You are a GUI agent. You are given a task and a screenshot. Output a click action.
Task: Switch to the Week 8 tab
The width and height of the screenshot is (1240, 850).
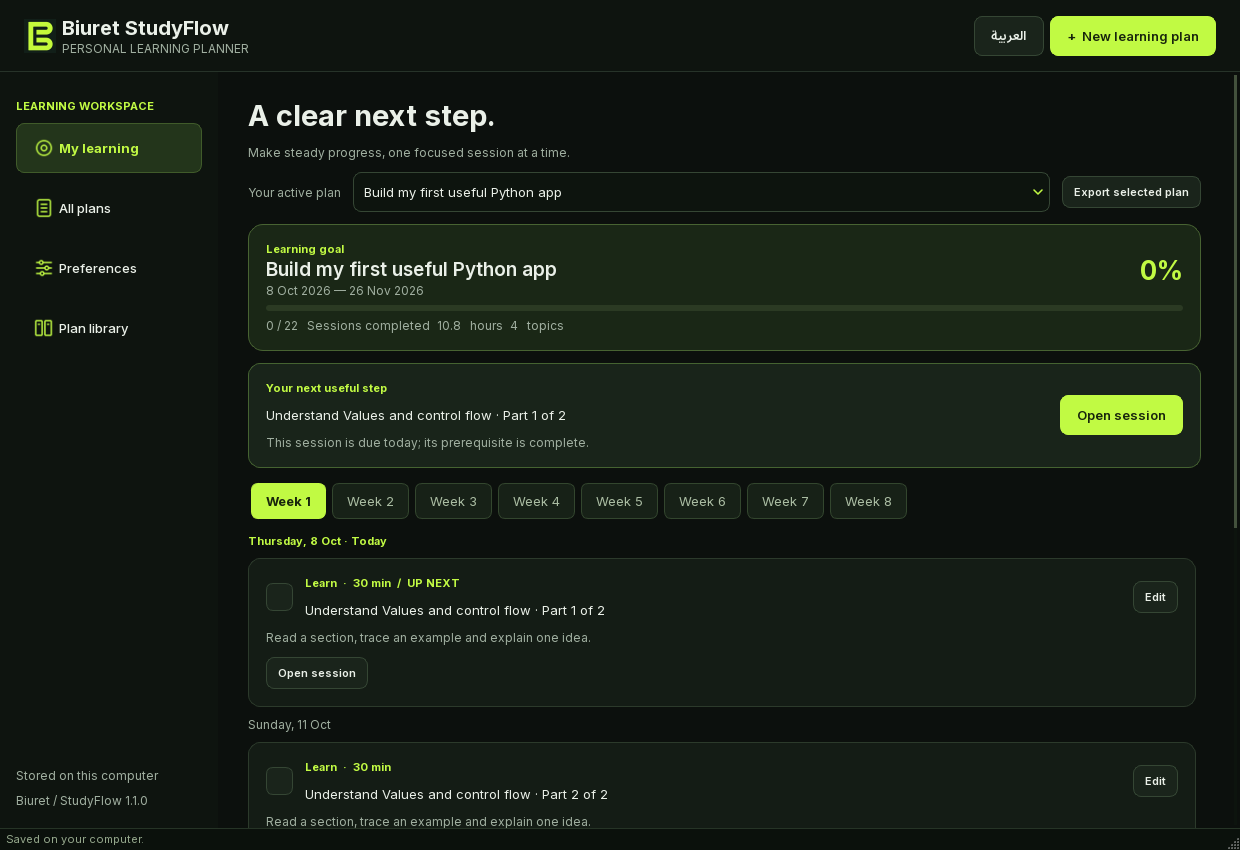coord(868,501)
